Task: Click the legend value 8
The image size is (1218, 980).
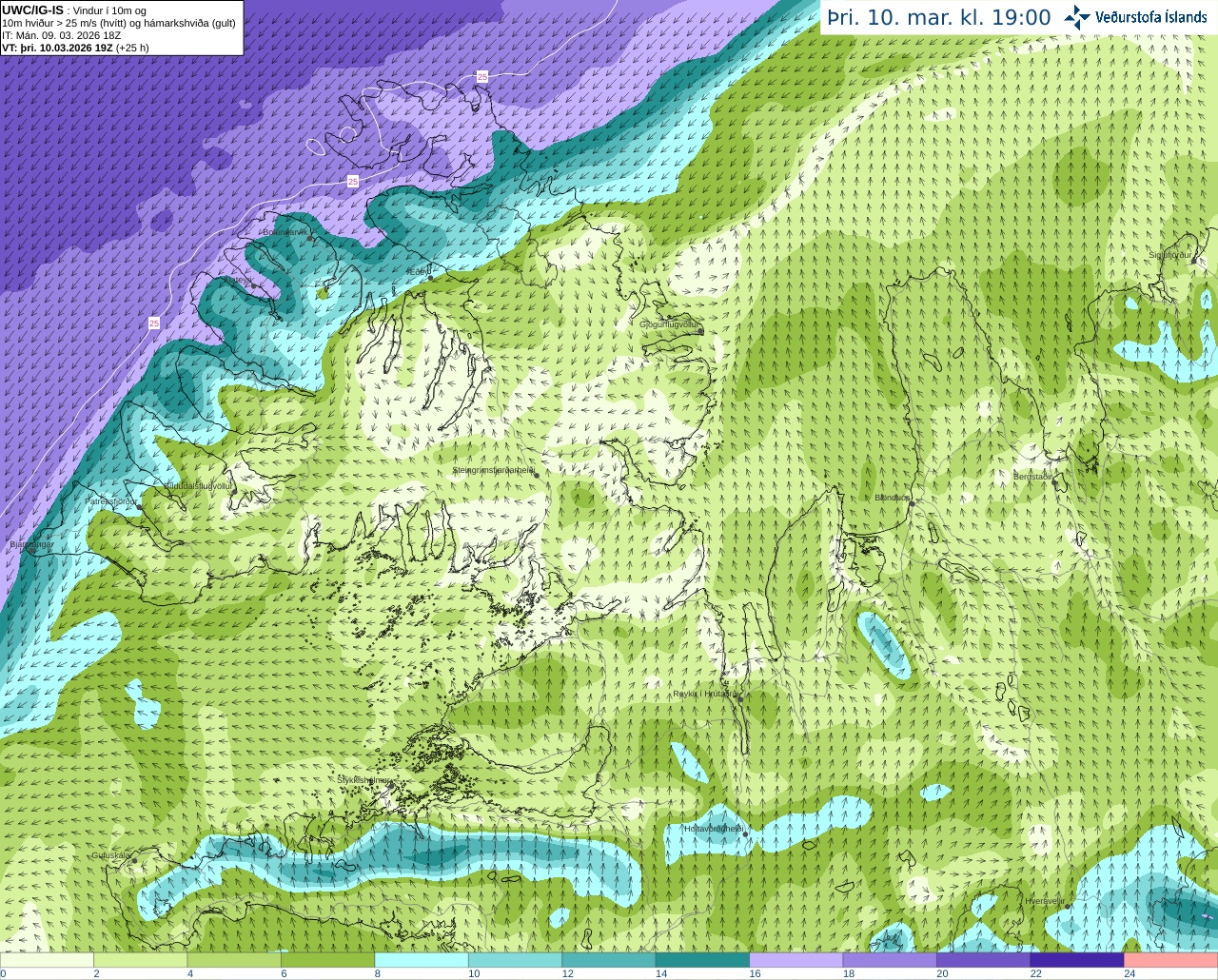Action: click(x=378, y=973)
